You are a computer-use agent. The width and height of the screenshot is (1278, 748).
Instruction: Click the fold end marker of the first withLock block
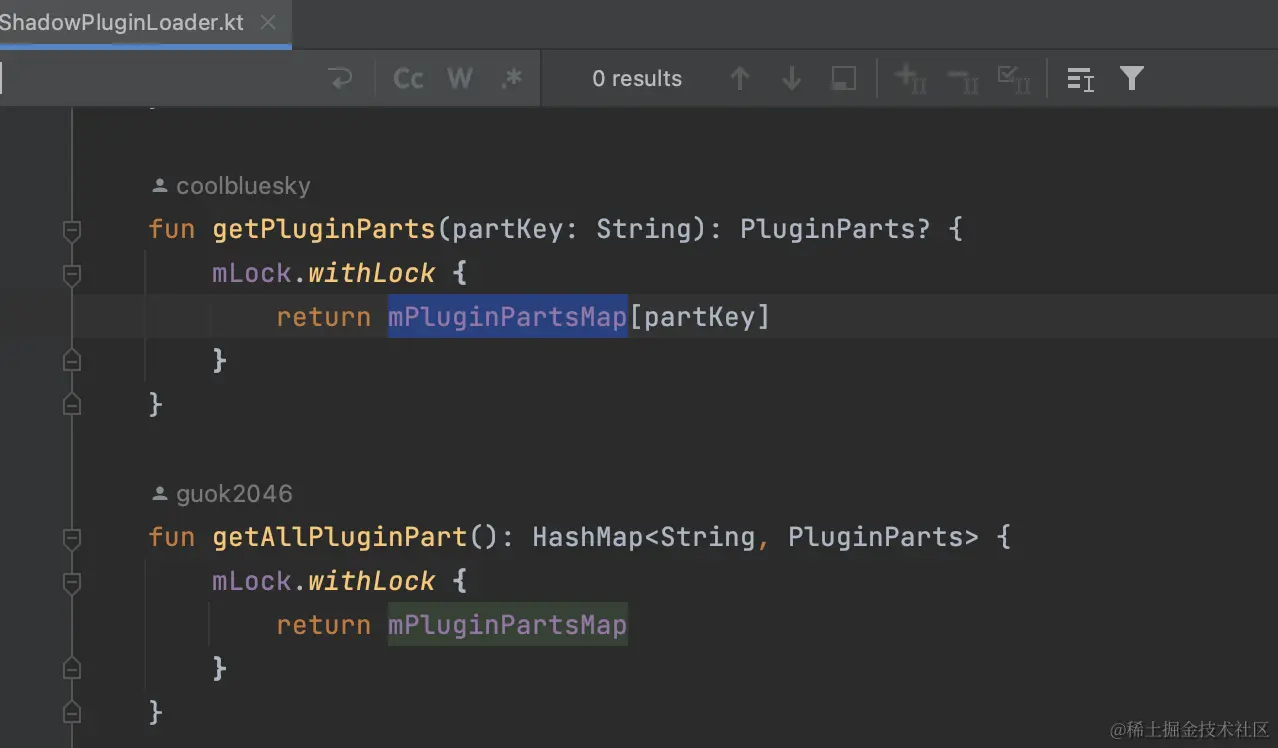(72, 360)
